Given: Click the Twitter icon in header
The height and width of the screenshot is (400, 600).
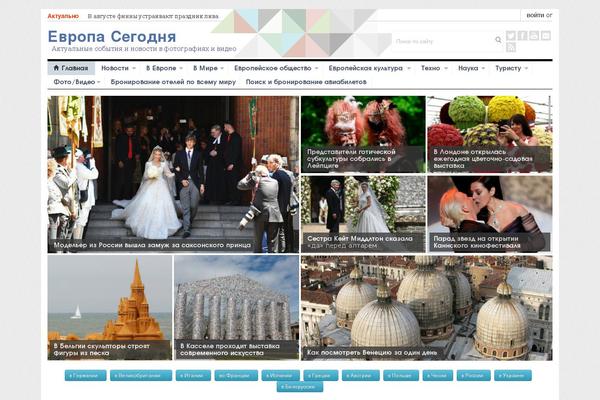Looking at the screenshot, I should point(511,36).
